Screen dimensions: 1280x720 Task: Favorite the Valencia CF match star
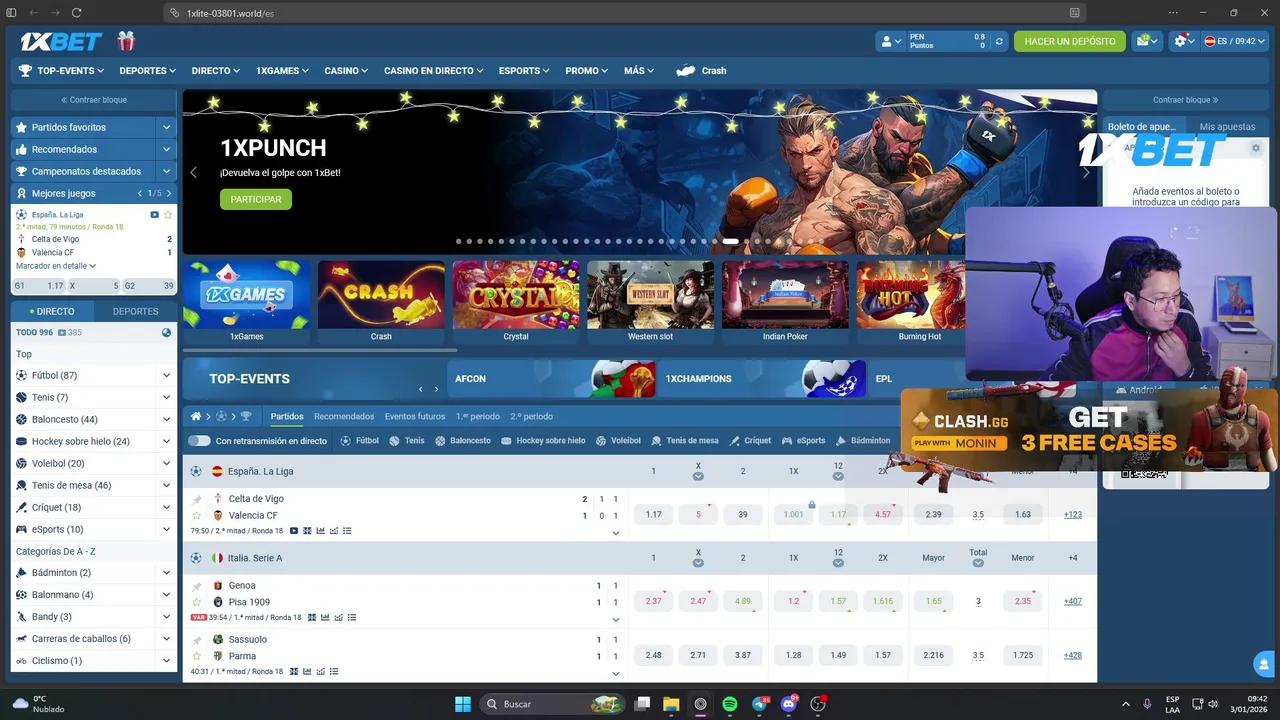(x=197, y=516)
